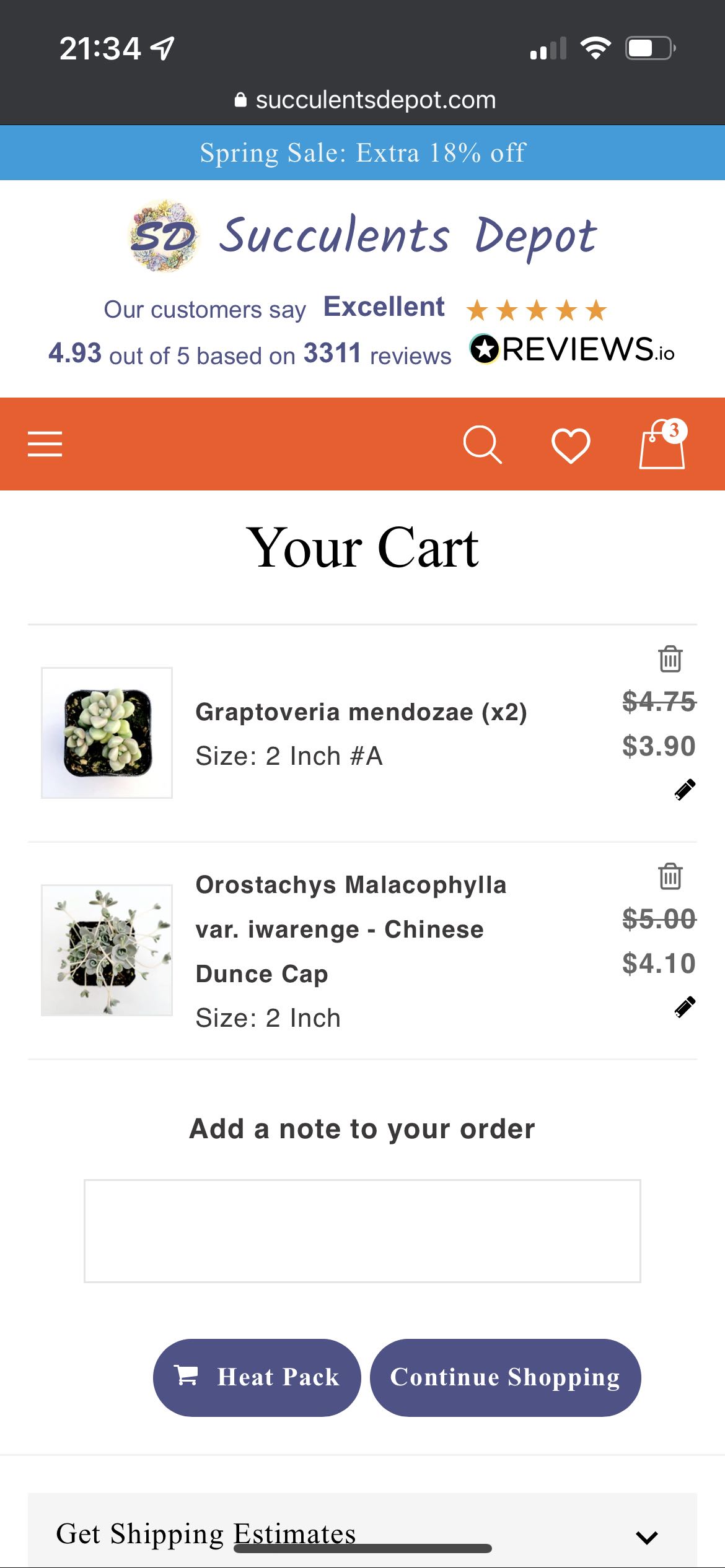The image size is (725, 1568).
Task: Tap the succulentsdepot.com address bar
Action: 366,100
